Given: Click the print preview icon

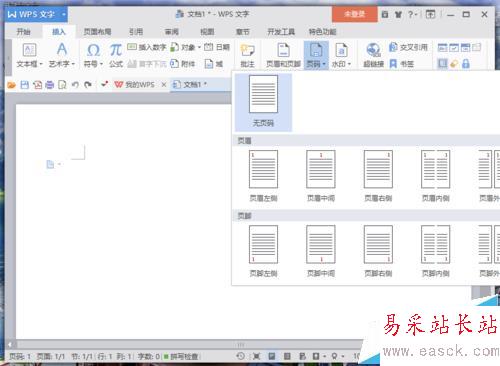Looking at the screenshot, I should (62, 85).
